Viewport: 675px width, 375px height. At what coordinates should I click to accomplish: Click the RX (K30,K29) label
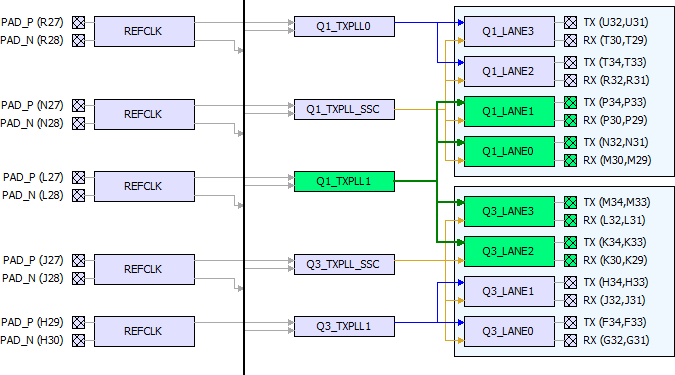point(616,260)
